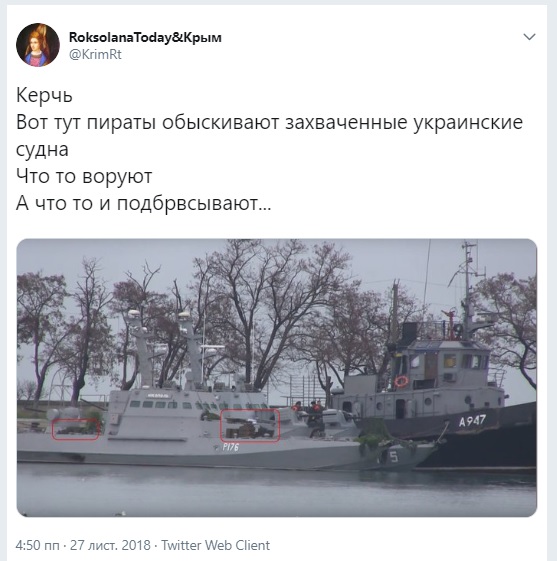Click the left red-outlined box near the stern
557x561 pixels.
pos(75,429)
